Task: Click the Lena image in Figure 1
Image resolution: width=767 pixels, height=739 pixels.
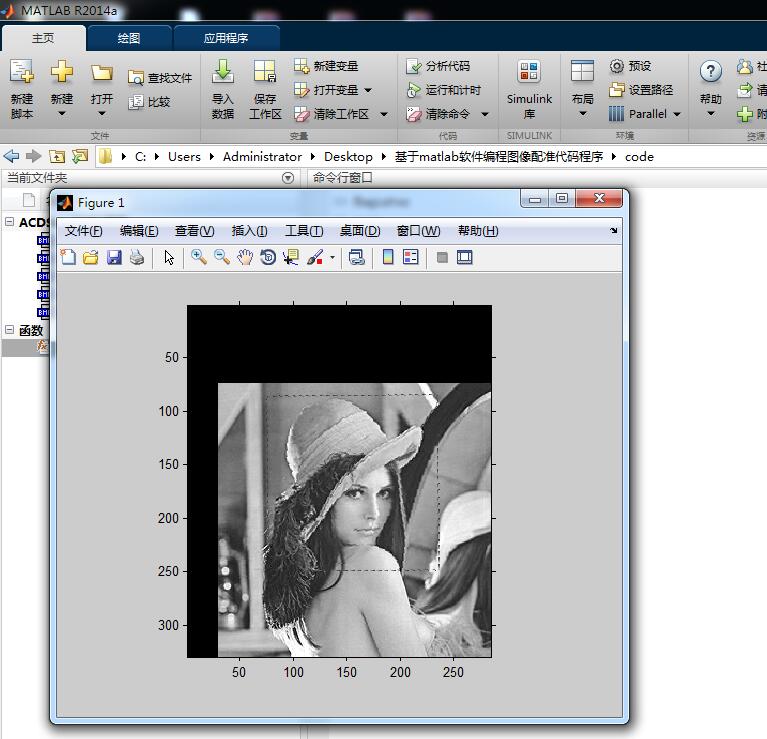Action: click(x=354, y=519)
